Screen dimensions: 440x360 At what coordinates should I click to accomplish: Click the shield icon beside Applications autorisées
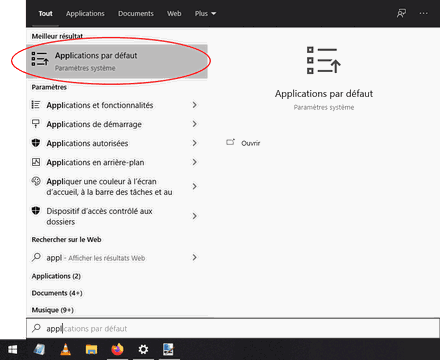(x=36, y=143)
